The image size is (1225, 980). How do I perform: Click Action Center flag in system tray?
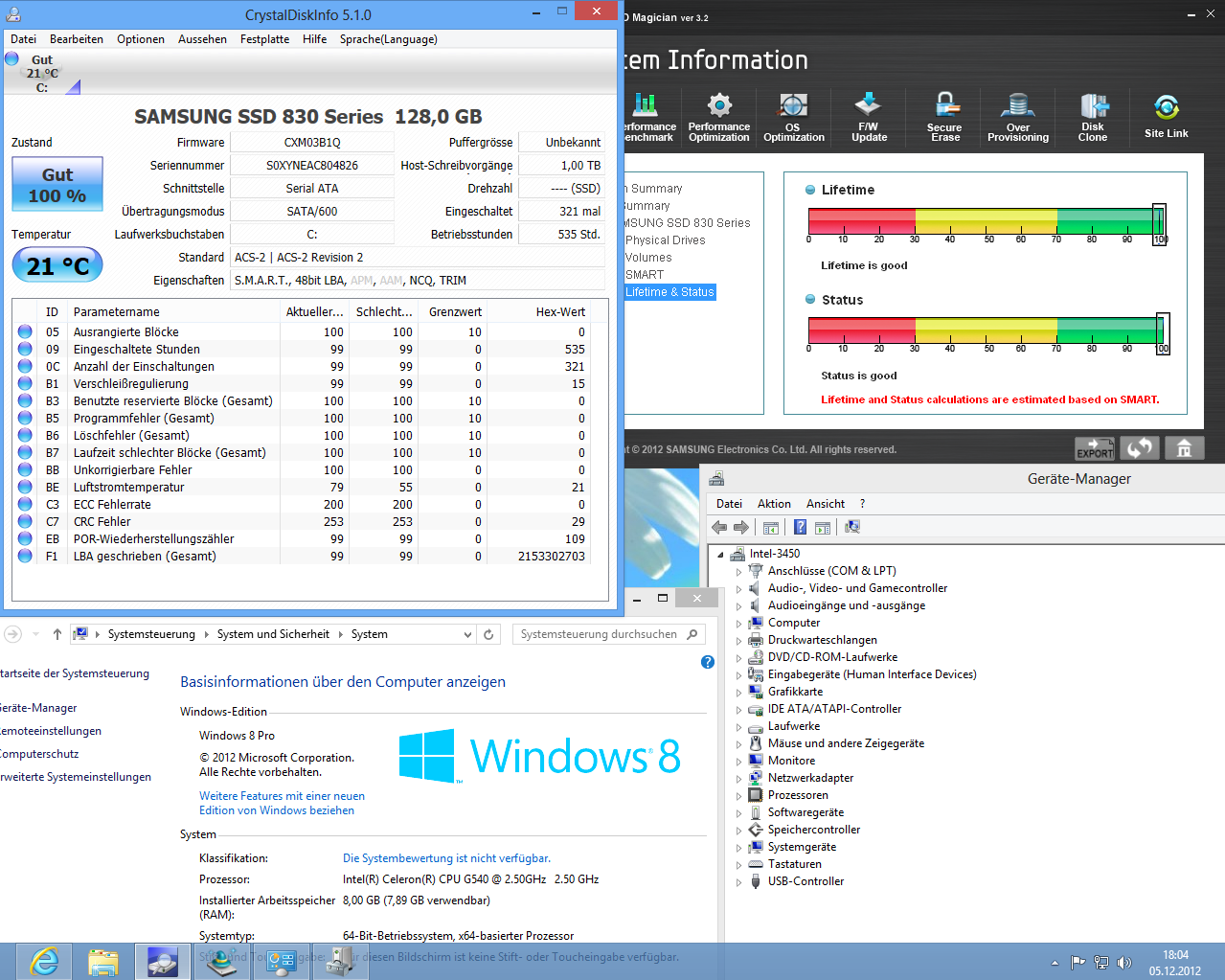pos(1078,963)
